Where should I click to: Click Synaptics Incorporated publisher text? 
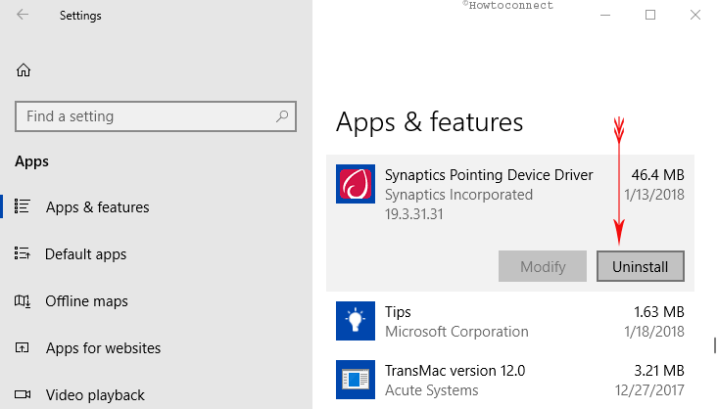tap(458, 195)
